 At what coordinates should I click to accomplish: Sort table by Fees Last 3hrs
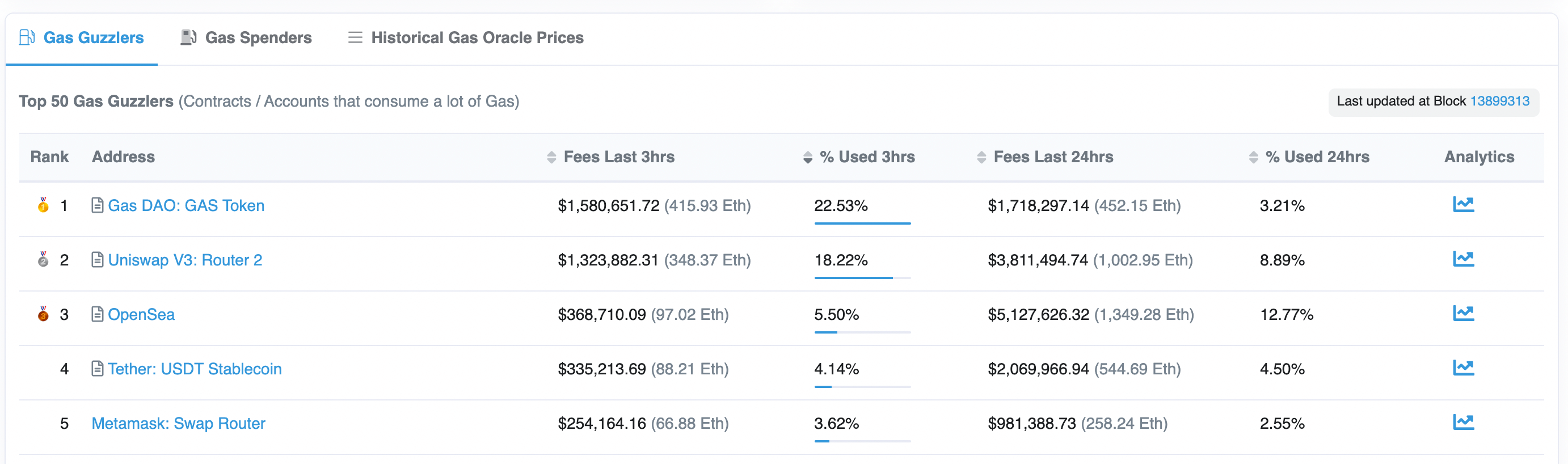pos(618,157)
